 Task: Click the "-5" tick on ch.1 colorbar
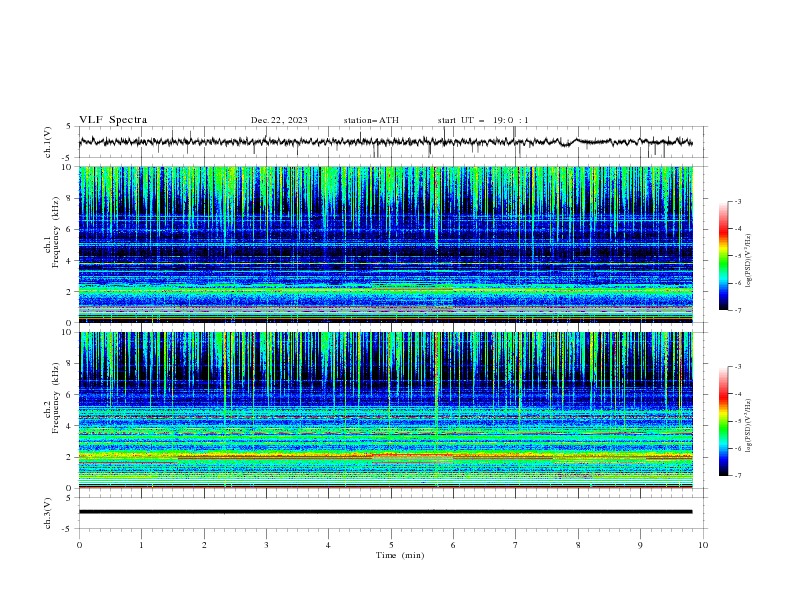tap(738, 256)
